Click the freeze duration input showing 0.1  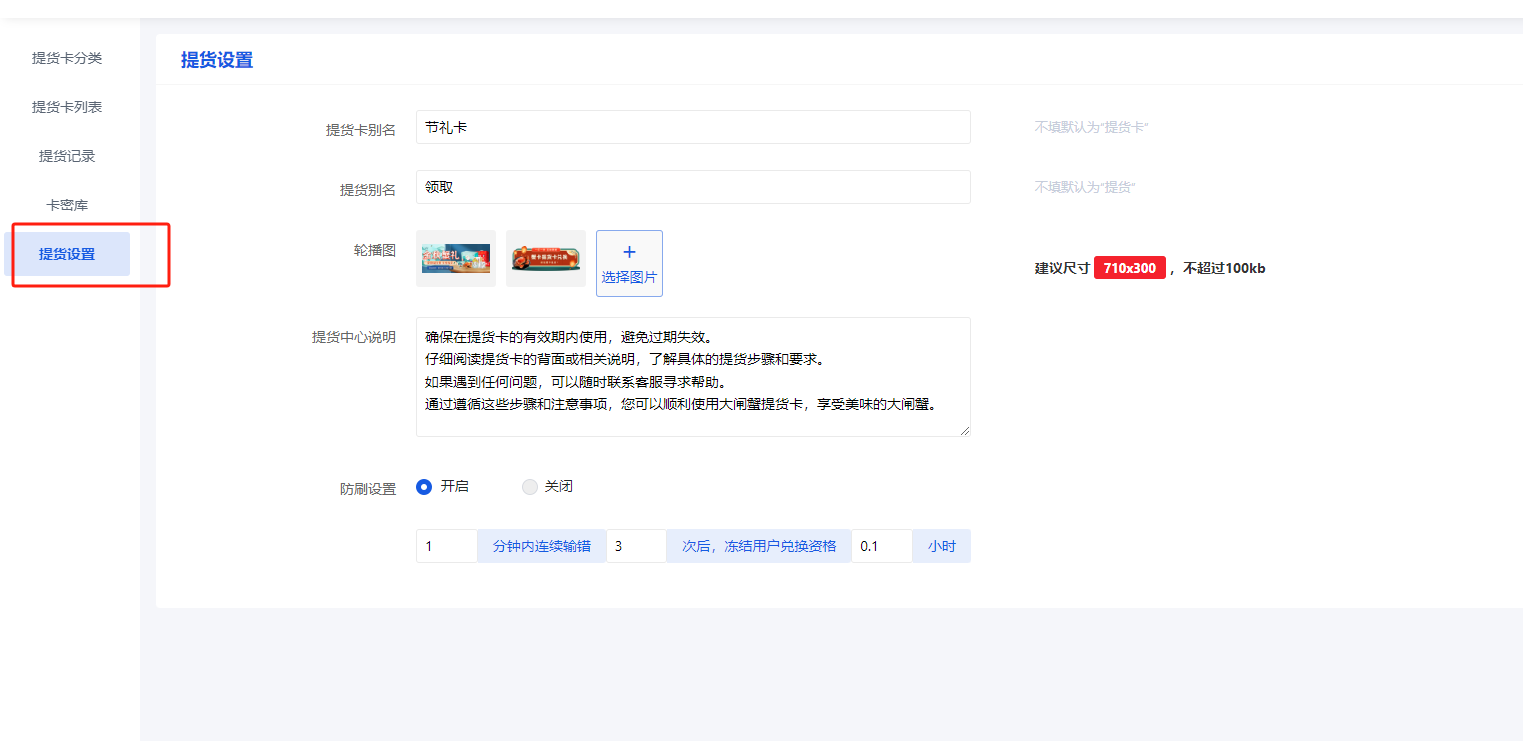(881, 546)
